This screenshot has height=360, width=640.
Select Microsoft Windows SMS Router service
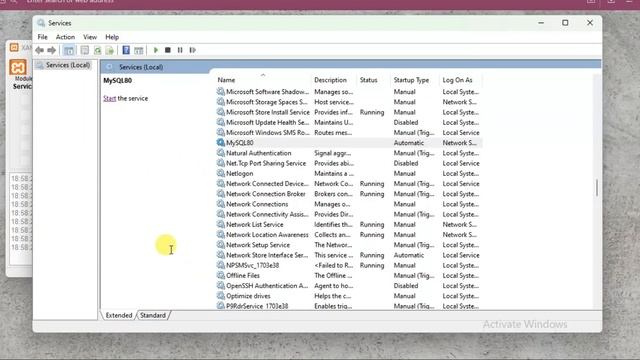[x=349, y=132]
